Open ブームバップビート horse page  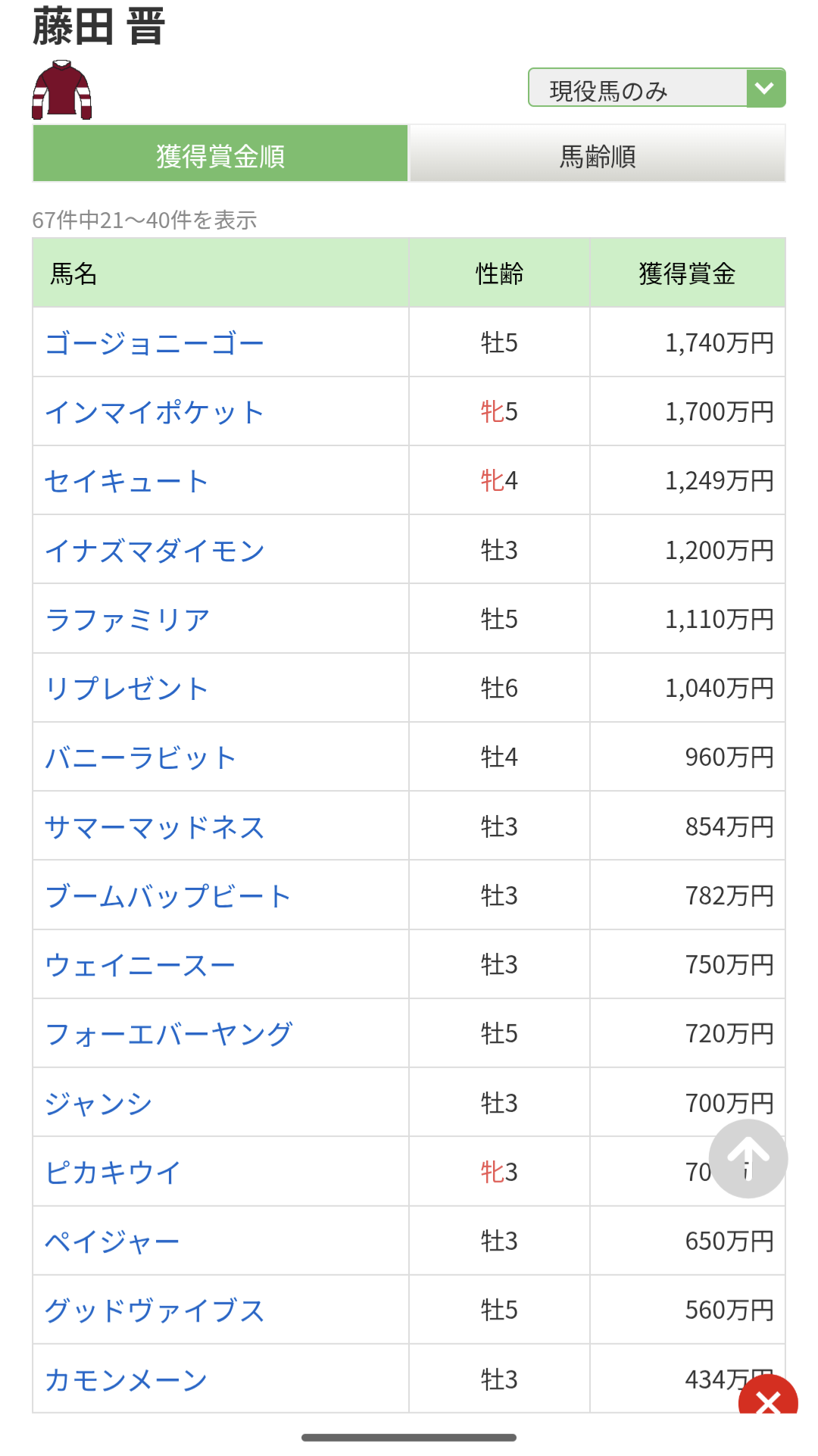[x=168, y=896]
